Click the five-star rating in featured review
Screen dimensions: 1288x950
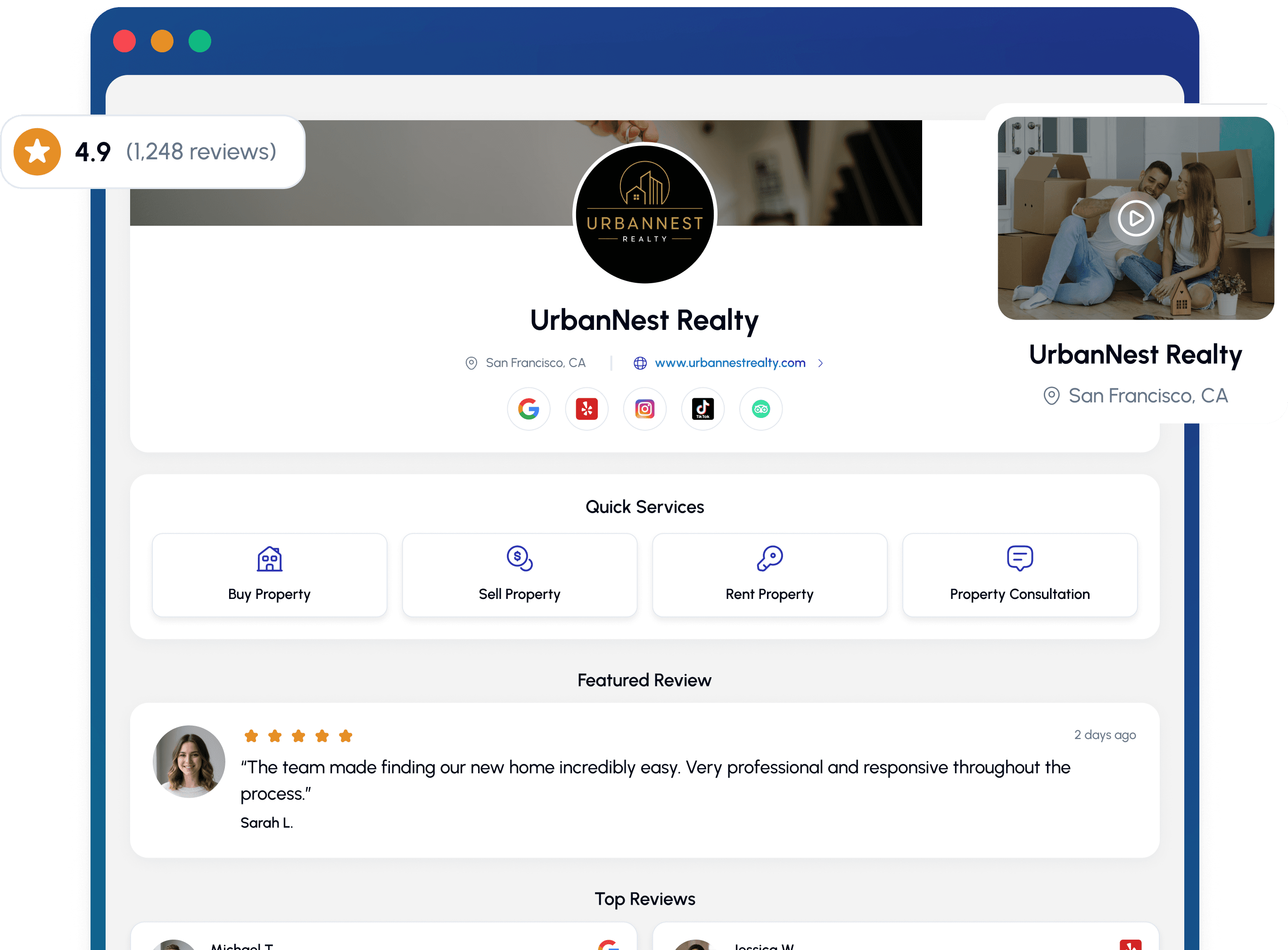tap(298, 736)
